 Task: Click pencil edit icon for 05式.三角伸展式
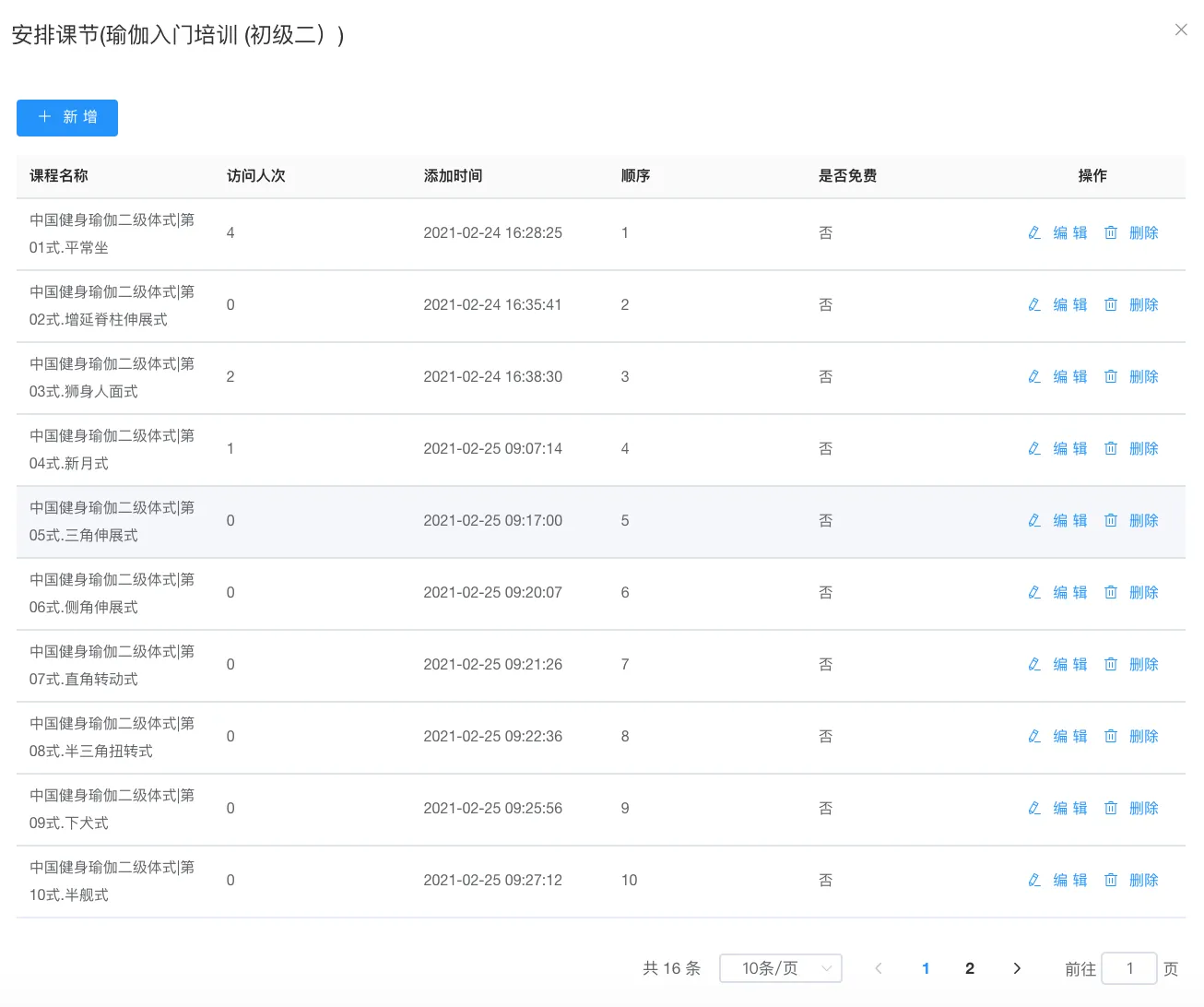pos(1034,521)
